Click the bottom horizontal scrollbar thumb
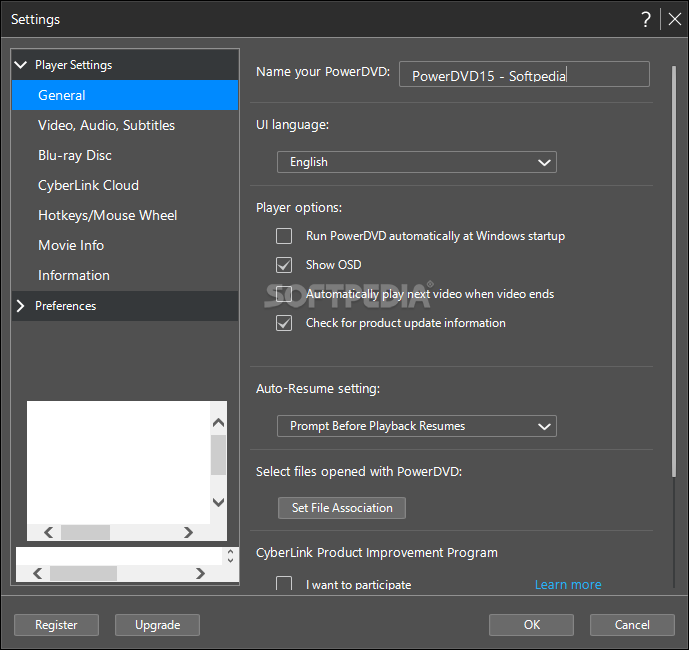689x650 pixels. point(83,574)
